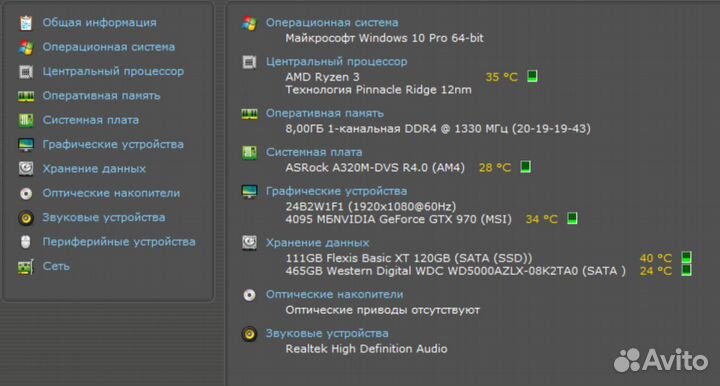The image size is (720, 386).
Task: Click the Хранение данных heading link in summary
Action: coord(317,243)
